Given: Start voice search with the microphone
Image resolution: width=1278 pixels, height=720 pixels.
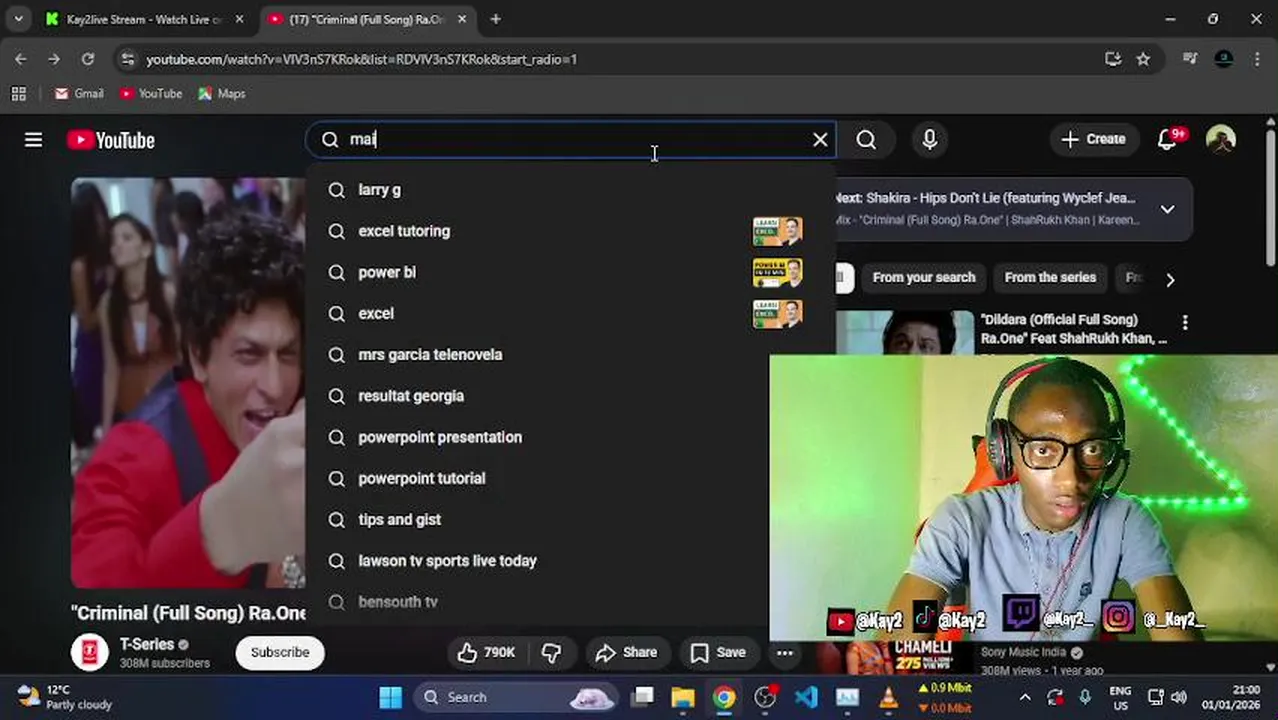Looking at the screenshot, I should click(930, 140).
